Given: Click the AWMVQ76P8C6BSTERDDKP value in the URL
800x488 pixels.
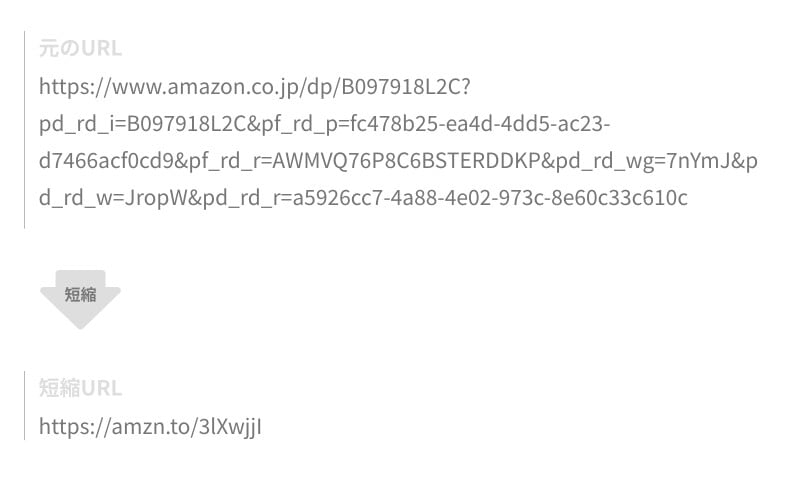Looking at the screenshot, I should pyautogui.click(x=405, y=161).
